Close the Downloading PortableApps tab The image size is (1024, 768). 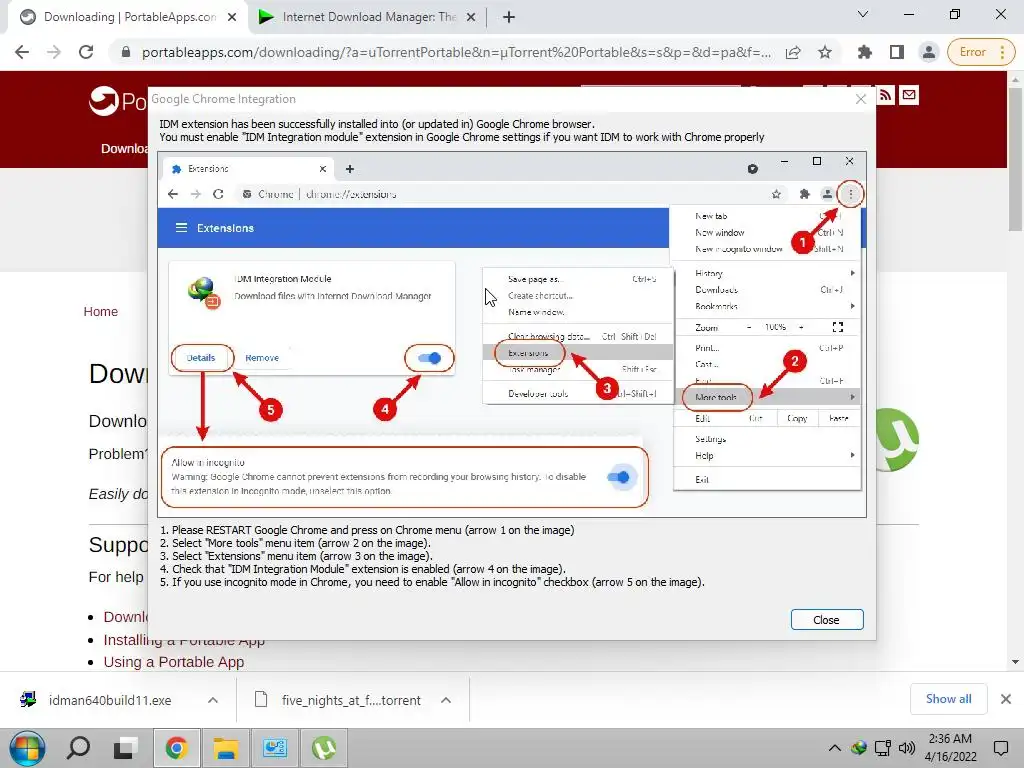click(x=232, y=18)
